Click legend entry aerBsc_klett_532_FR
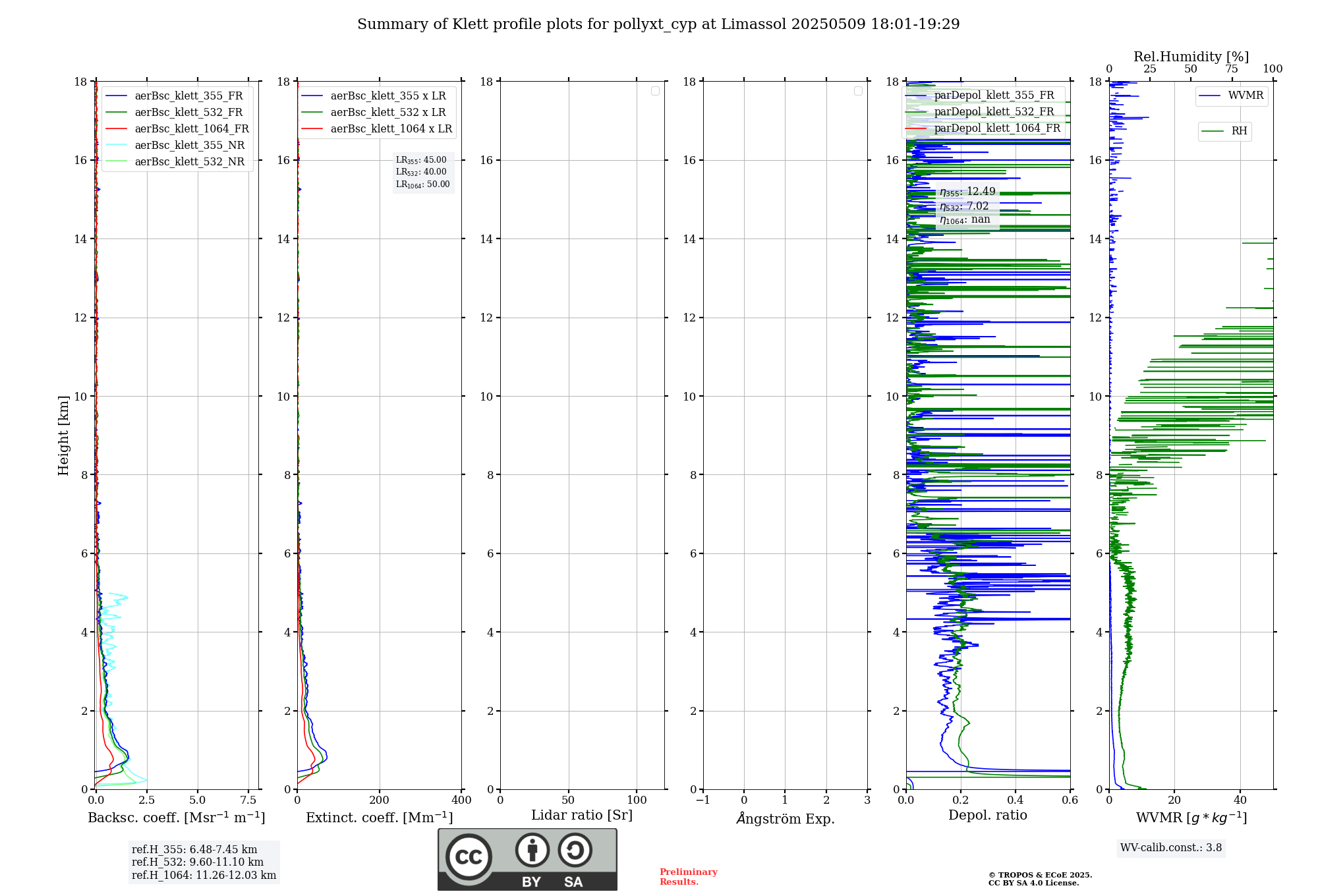Screen dimensions: 1318x896 point(174,113)
